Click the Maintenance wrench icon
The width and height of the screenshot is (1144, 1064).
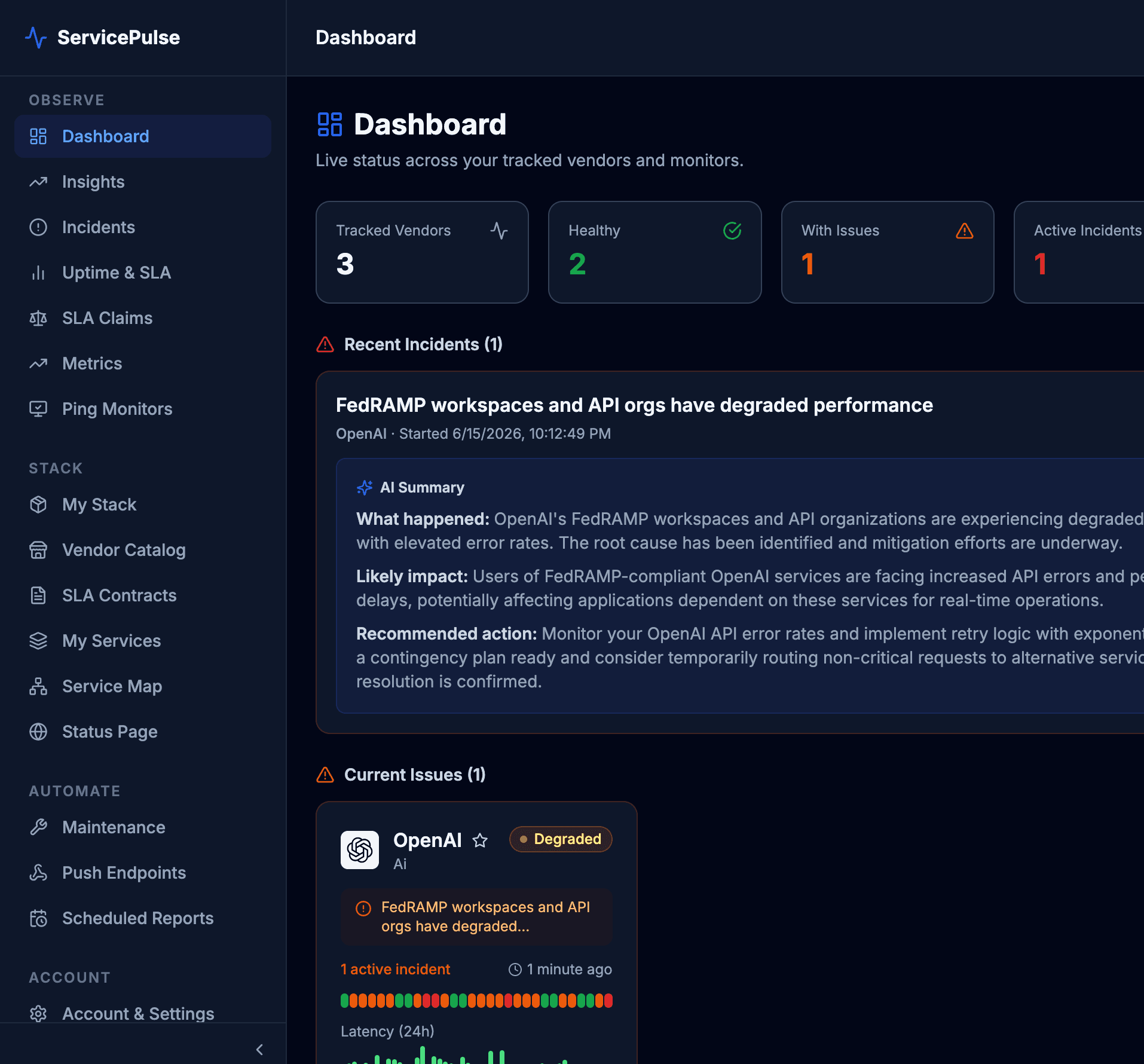[38, 827]
